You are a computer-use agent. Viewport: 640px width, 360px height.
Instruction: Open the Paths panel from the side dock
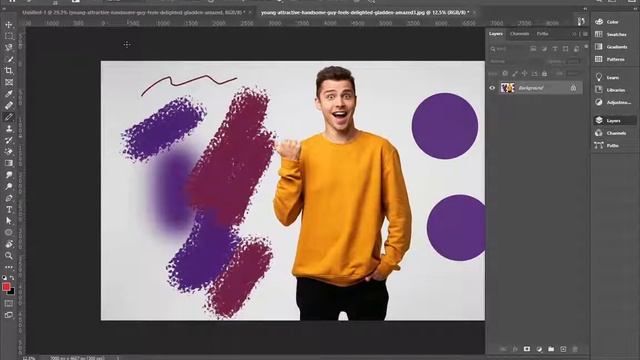point(613,145)
